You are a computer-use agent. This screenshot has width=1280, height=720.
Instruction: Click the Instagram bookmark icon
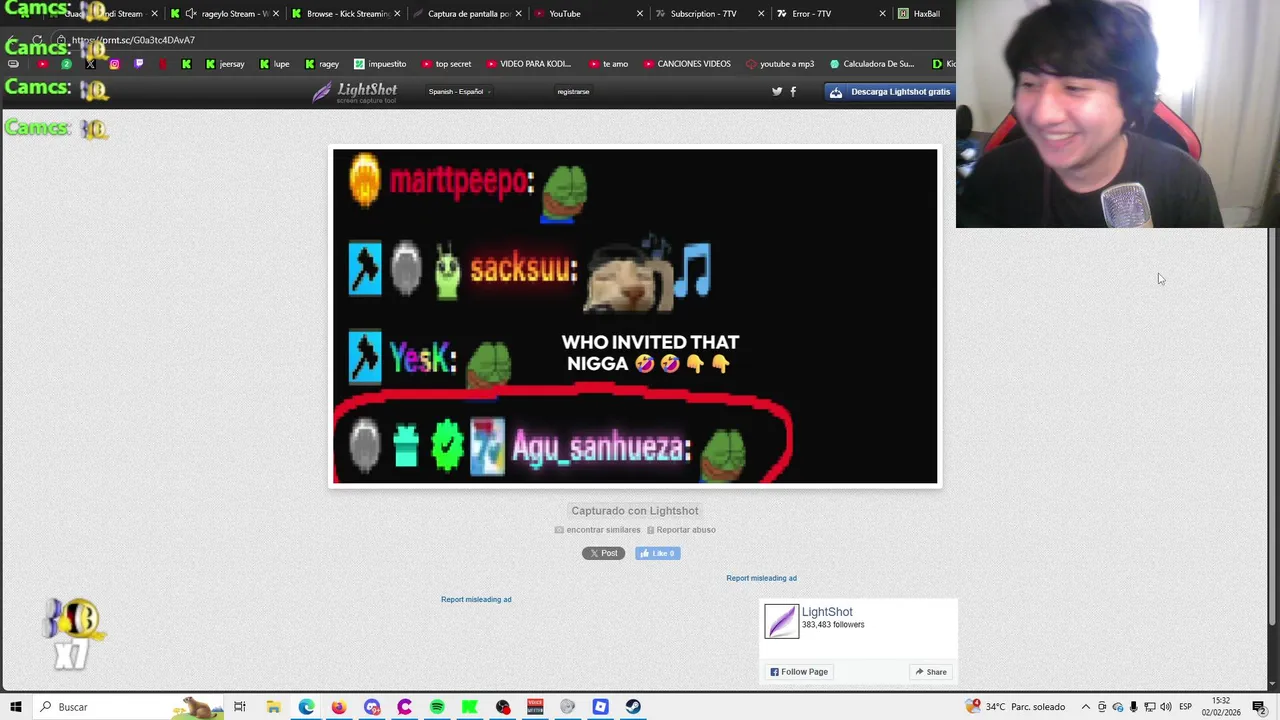coord(114,64)
